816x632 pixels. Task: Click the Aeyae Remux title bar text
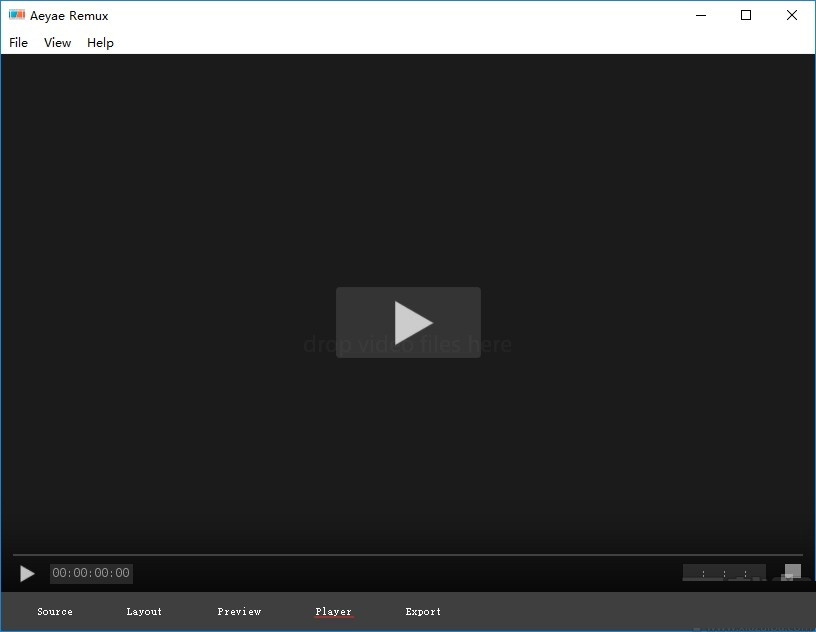69,16
